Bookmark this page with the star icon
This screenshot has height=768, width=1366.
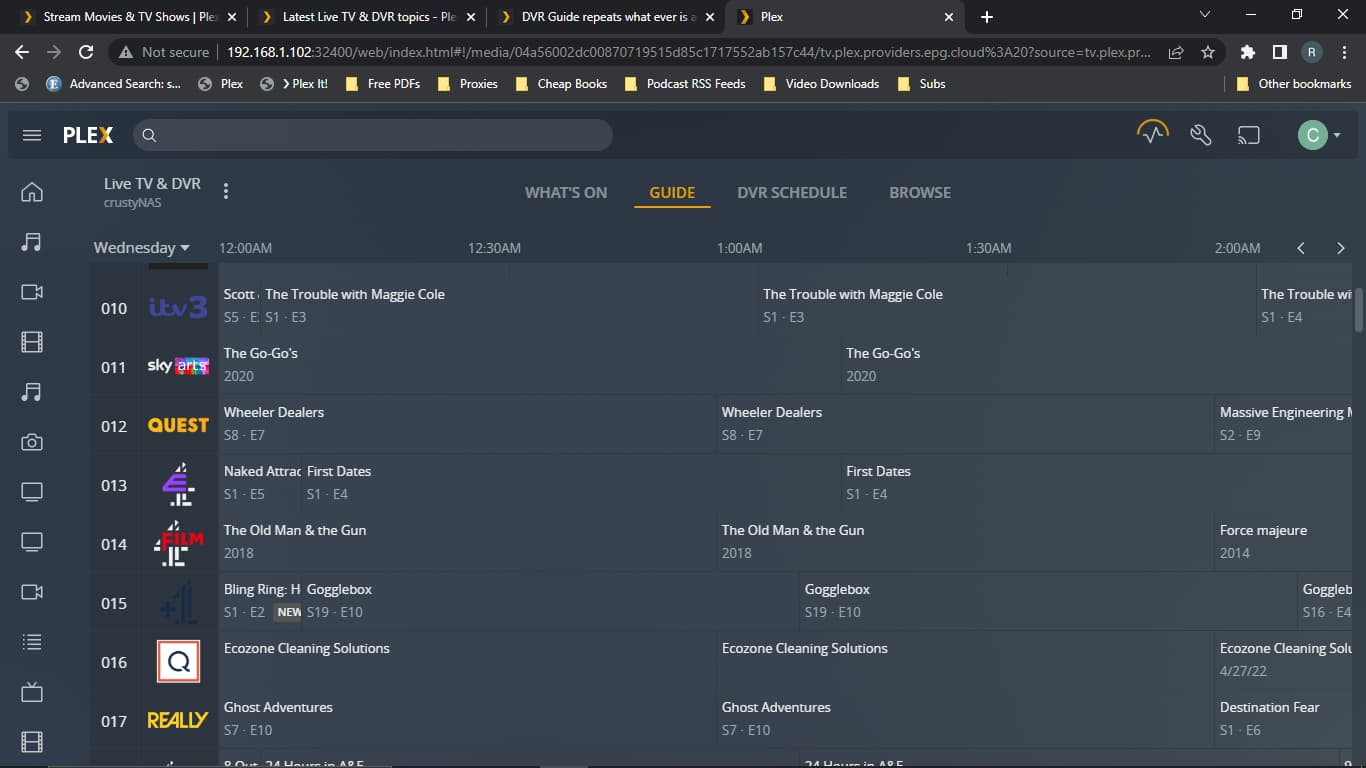pos(1208,52)
